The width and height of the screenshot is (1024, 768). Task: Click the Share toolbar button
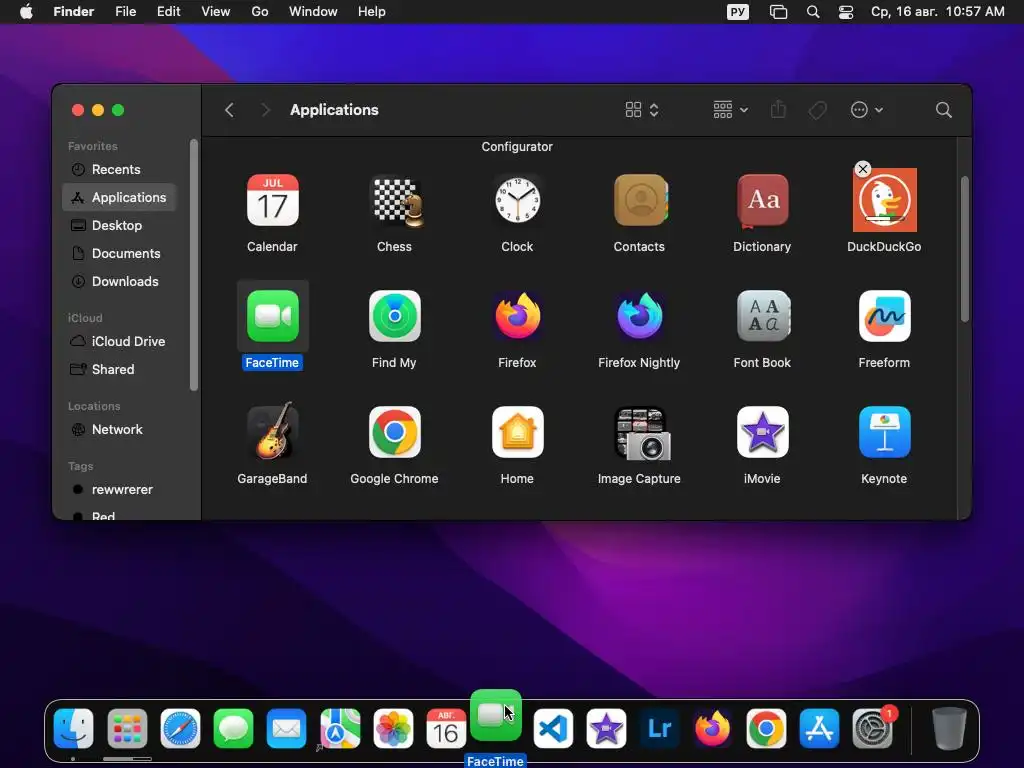point(778,110)
